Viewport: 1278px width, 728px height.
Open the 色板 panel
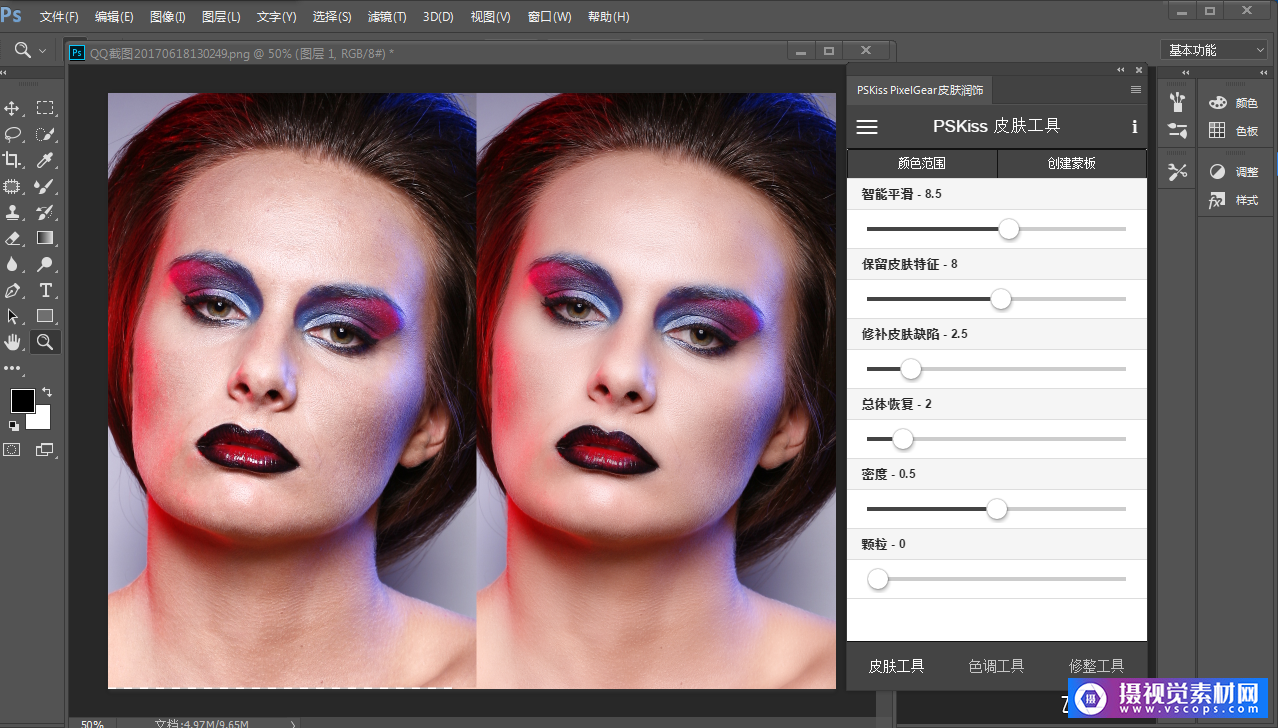(1234, 130)
